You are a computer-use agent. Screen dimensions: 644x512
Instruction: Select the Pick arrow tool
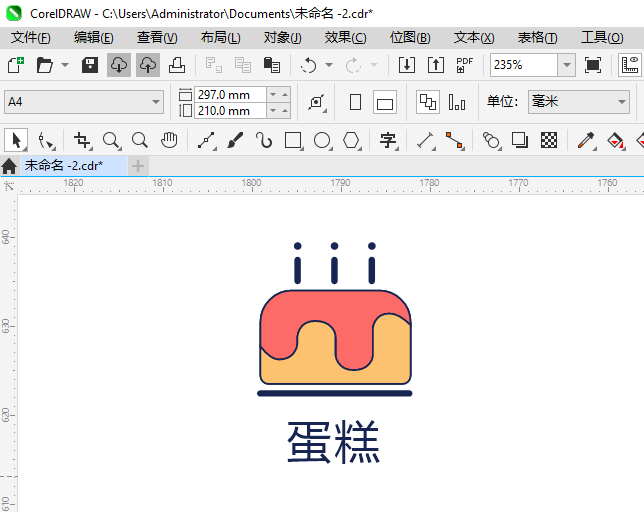coord(16,140)
